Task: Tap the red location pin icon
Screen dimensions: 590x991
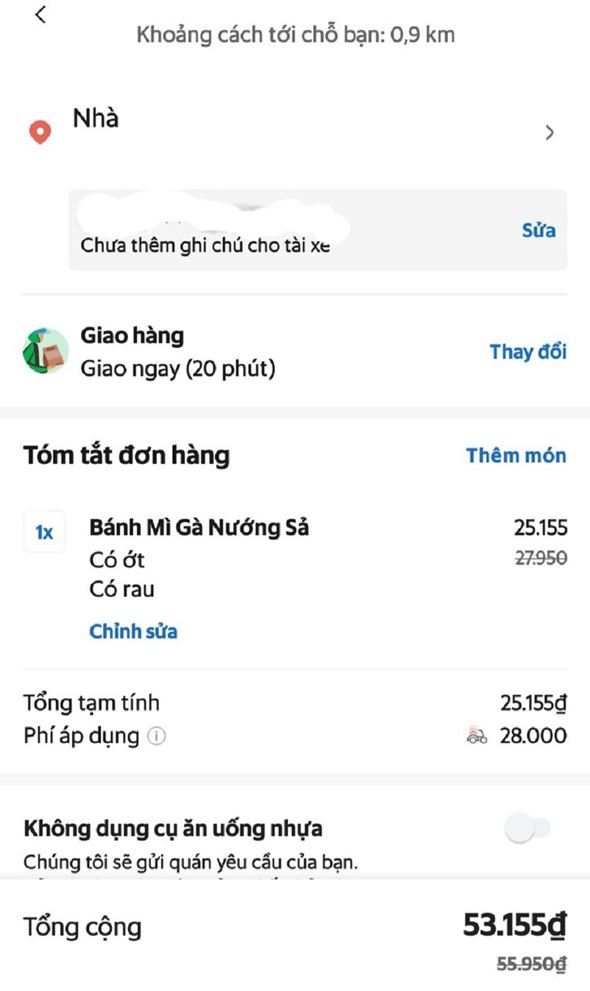Action: [x=40, y=133]
